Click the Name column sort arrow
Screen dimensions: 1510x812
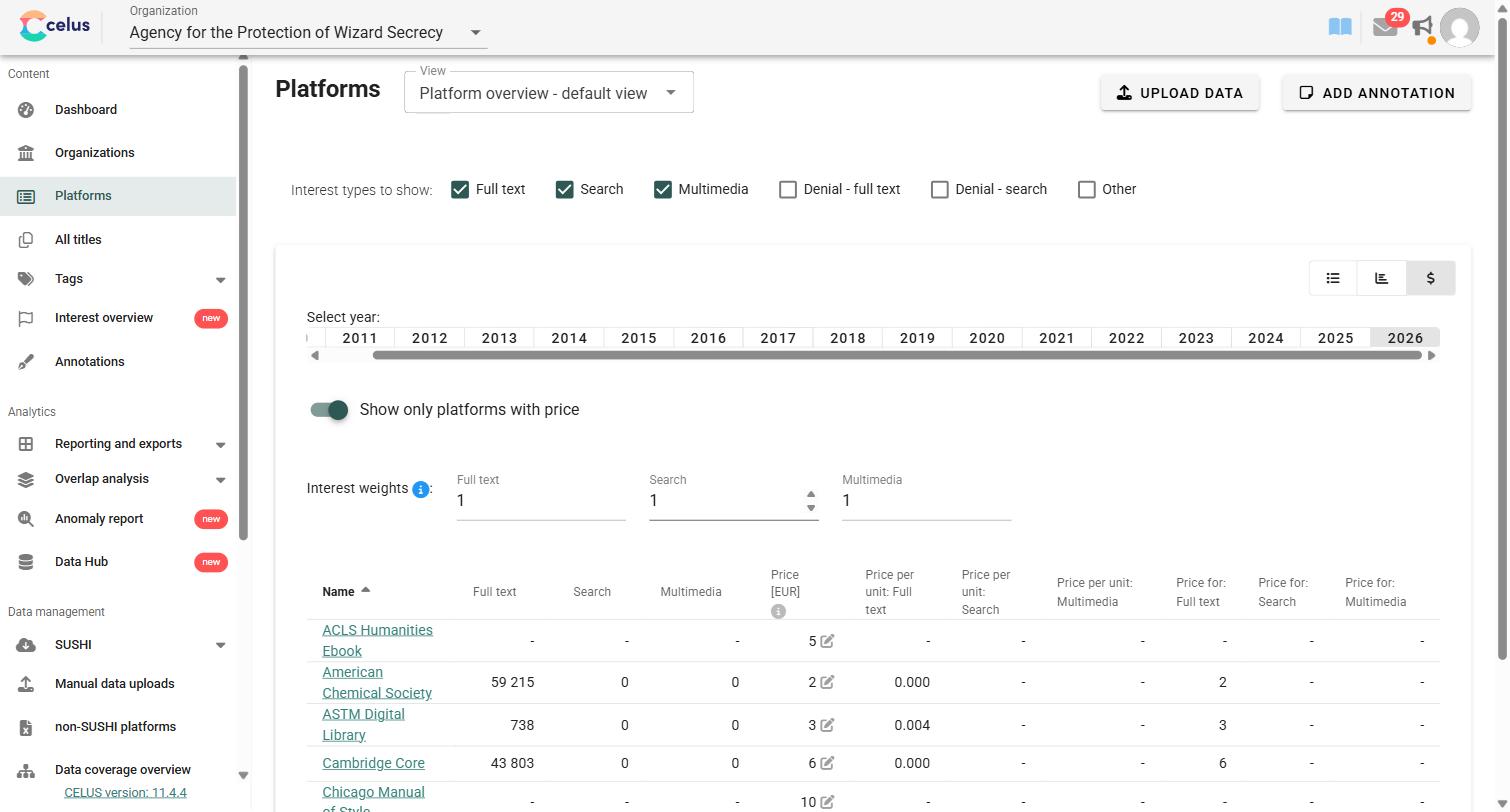(366, 590)
